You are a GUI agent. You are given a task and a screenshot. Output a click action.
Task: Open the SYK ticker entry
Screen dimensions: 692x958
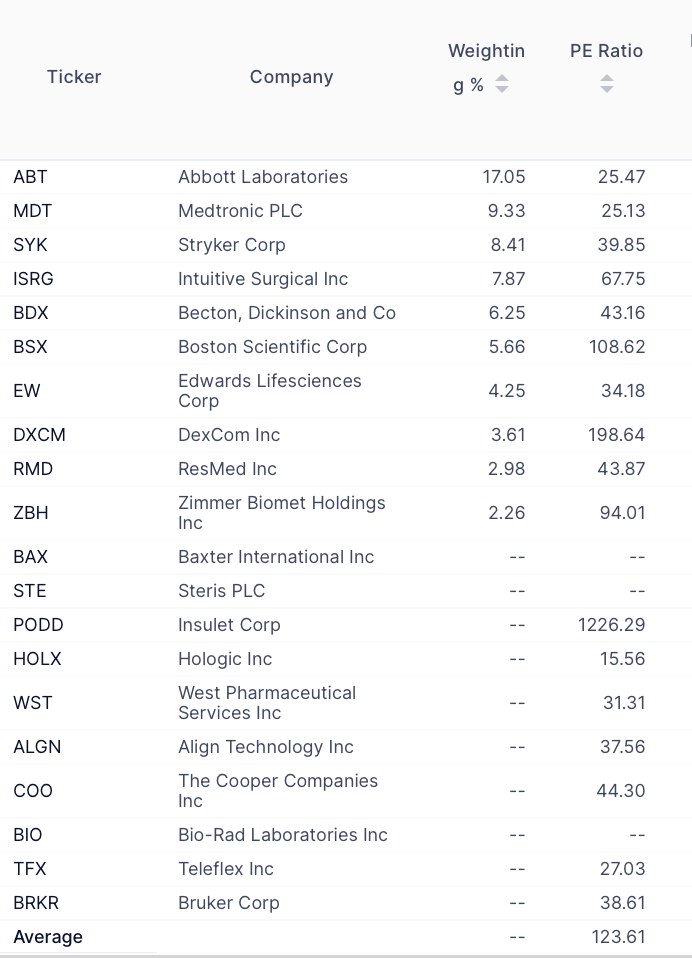pos(30,245)
